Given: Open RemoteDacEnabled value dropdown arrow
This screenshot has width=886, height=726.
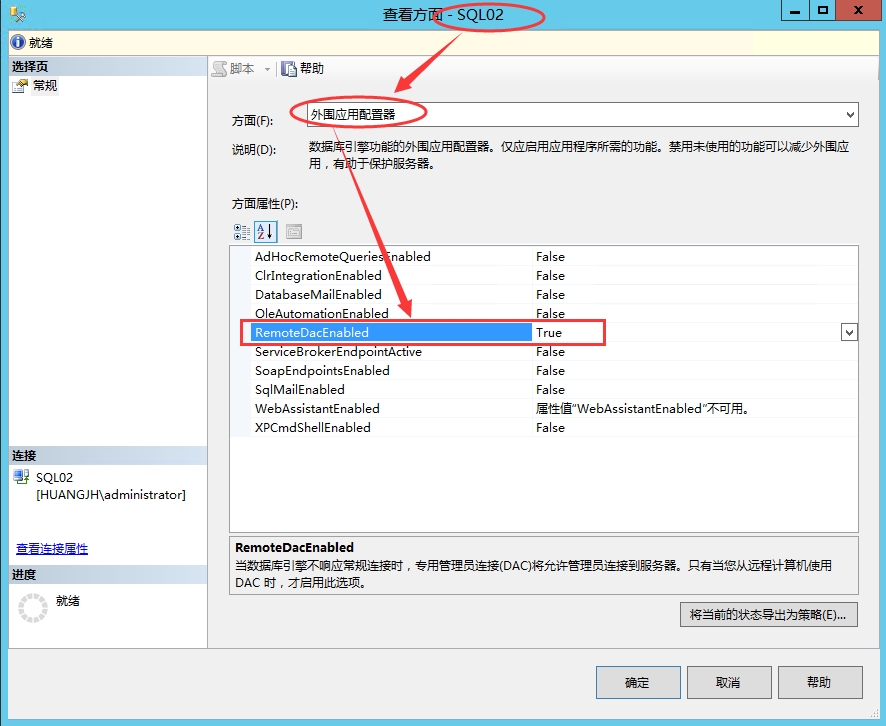Looking at the screenshot, I should tap(849, 333).
